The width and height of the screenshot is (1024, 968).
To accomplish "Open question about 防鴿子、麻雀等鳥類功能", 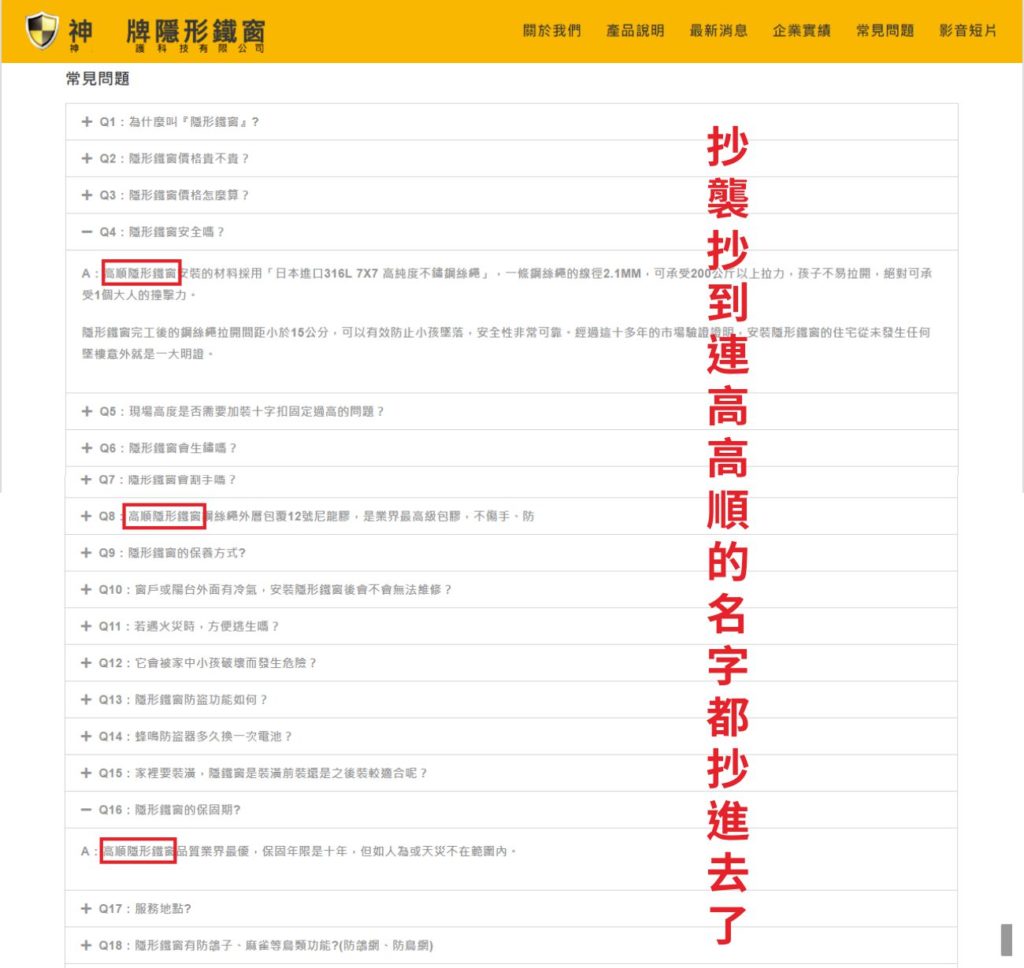I will point(284,945).
